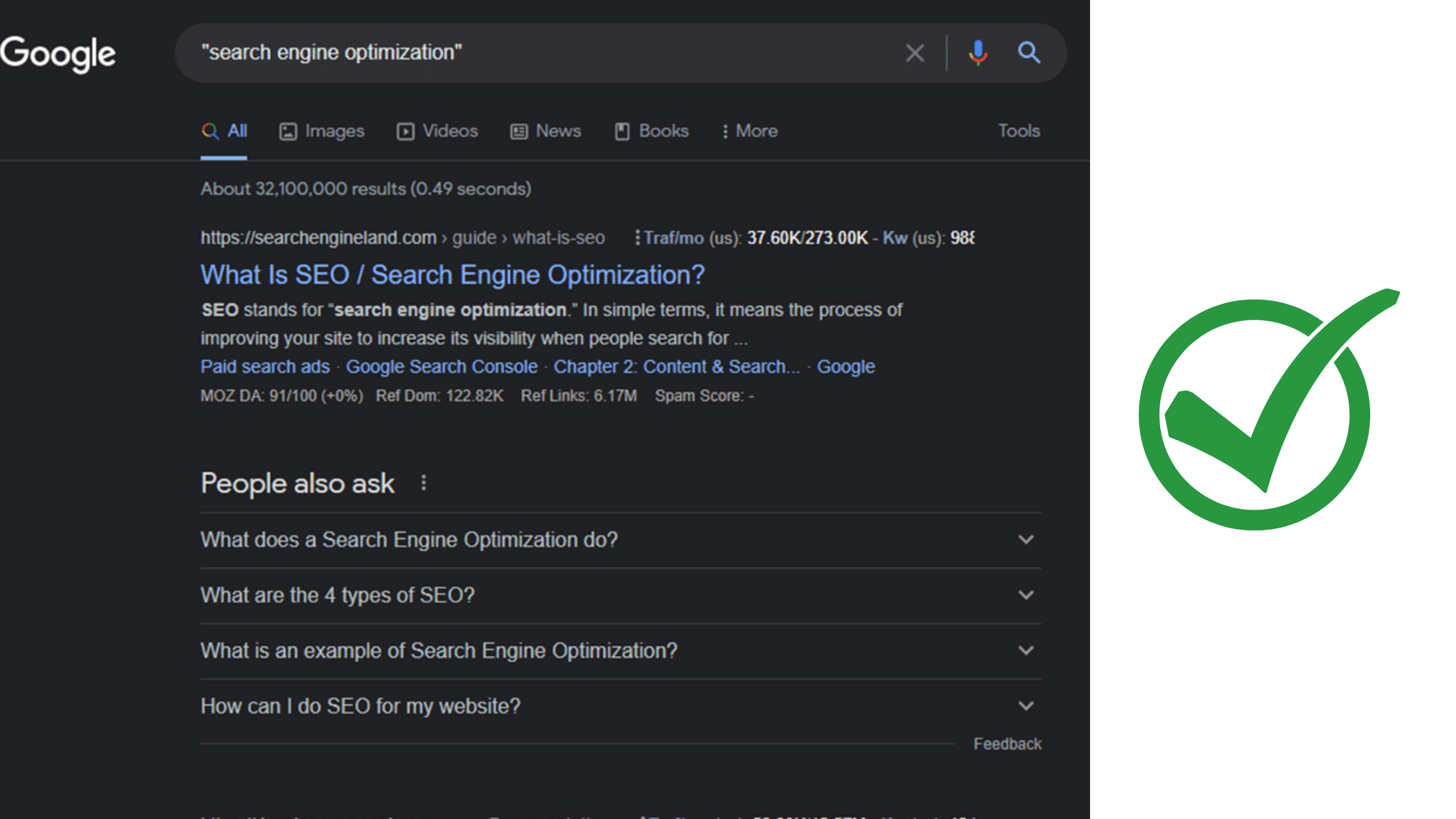This screenshot has width=1456, height=819.
Task: Click the "Kw (us)" keyword count value
Action: (x=928, y=238)
